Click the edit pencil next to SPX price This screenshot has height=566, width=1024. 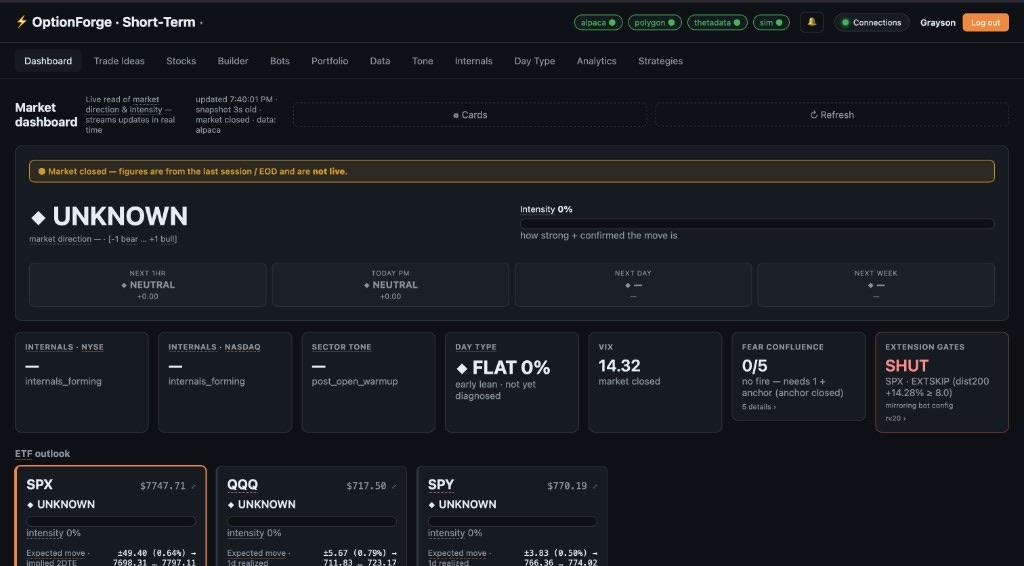coord(193,486)
